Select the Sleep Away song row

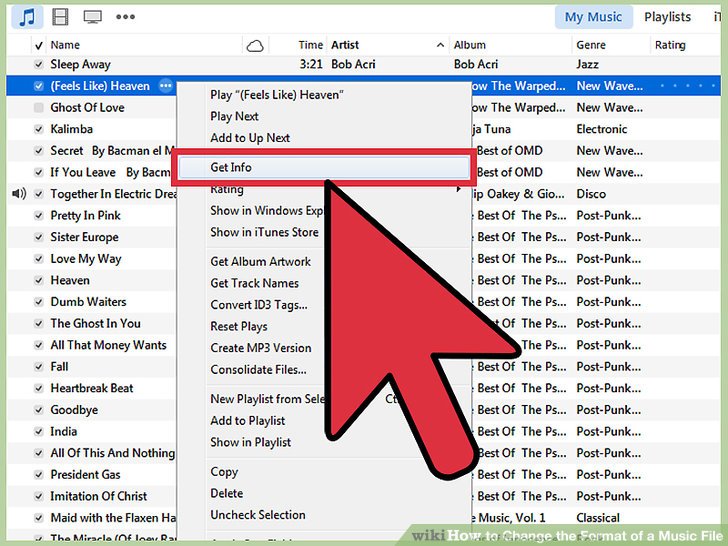[364, 65]
